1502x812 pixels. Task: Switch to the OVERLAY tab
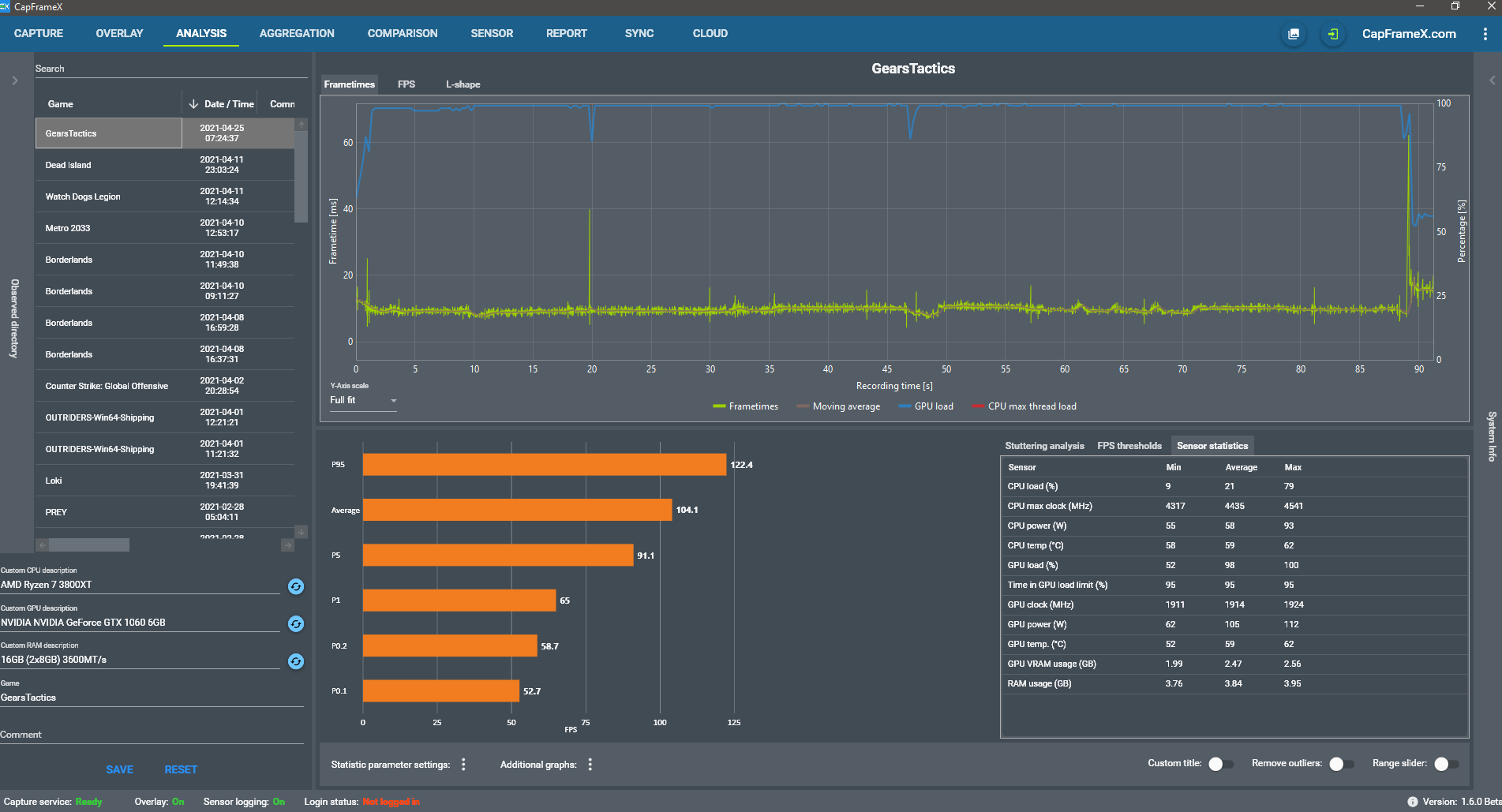[x=119, y=33]
